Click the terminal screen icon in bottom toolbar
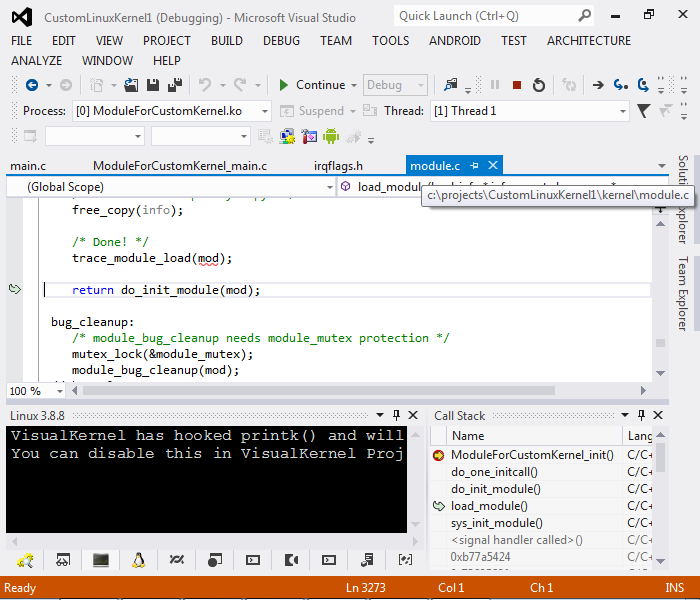700x600 pixels. 101,560
